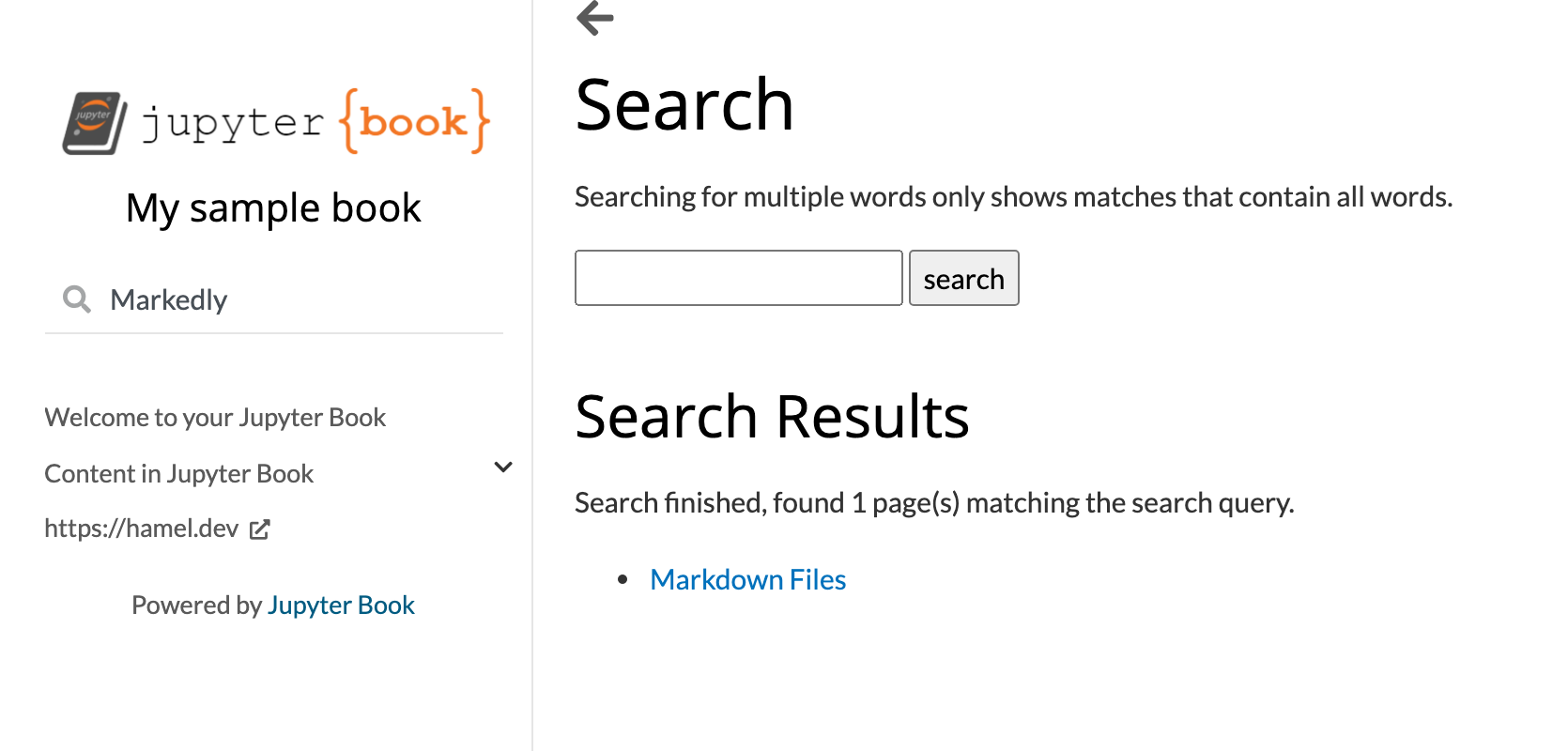
Task: Click the Search page heading
Action: click(x=684, y=103)
